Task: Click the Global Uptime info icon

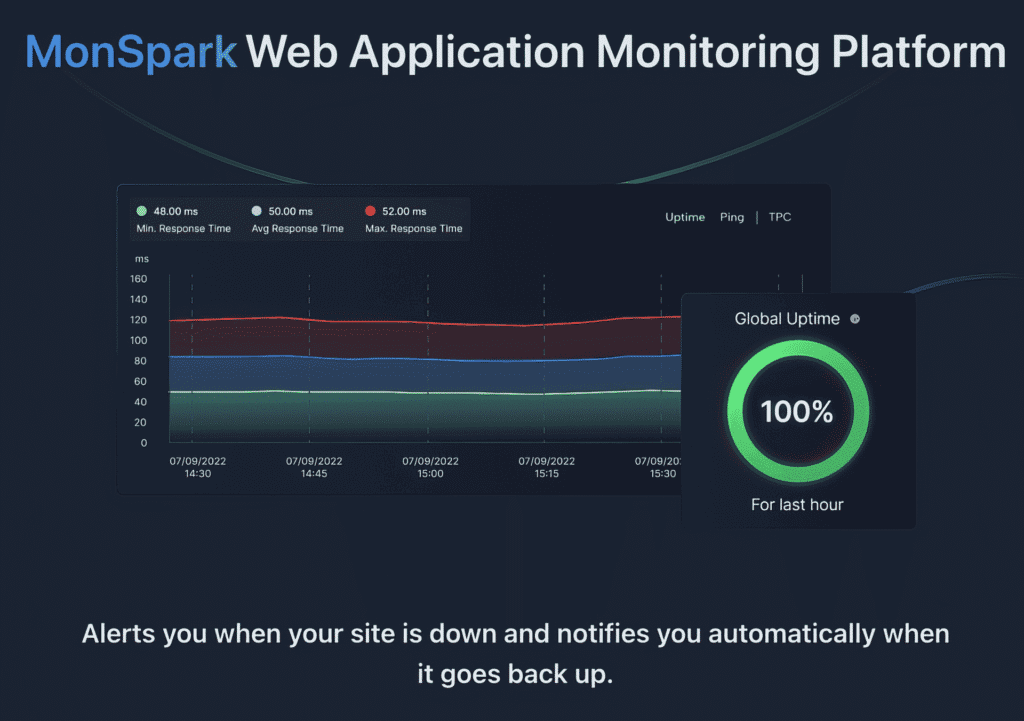Action: click(x=855, y=319)
